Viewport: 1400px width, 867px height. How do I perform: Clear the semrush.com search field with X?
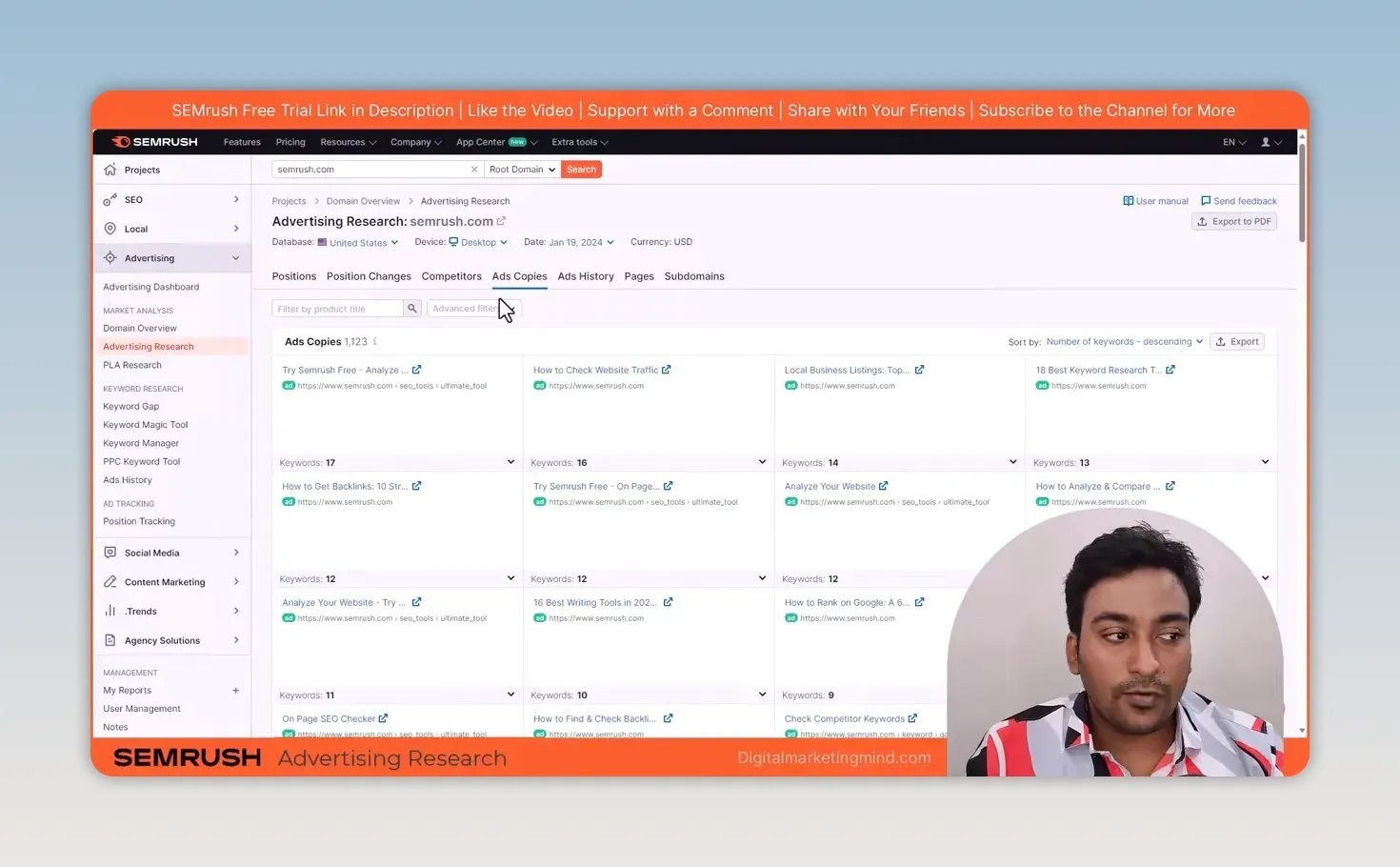pos(474,170)
